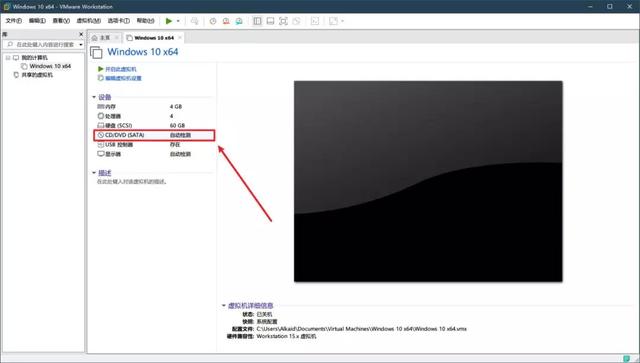The image size is (640, 363).
Task: Click the status bar message icon
Action: (x=627, y=359)
